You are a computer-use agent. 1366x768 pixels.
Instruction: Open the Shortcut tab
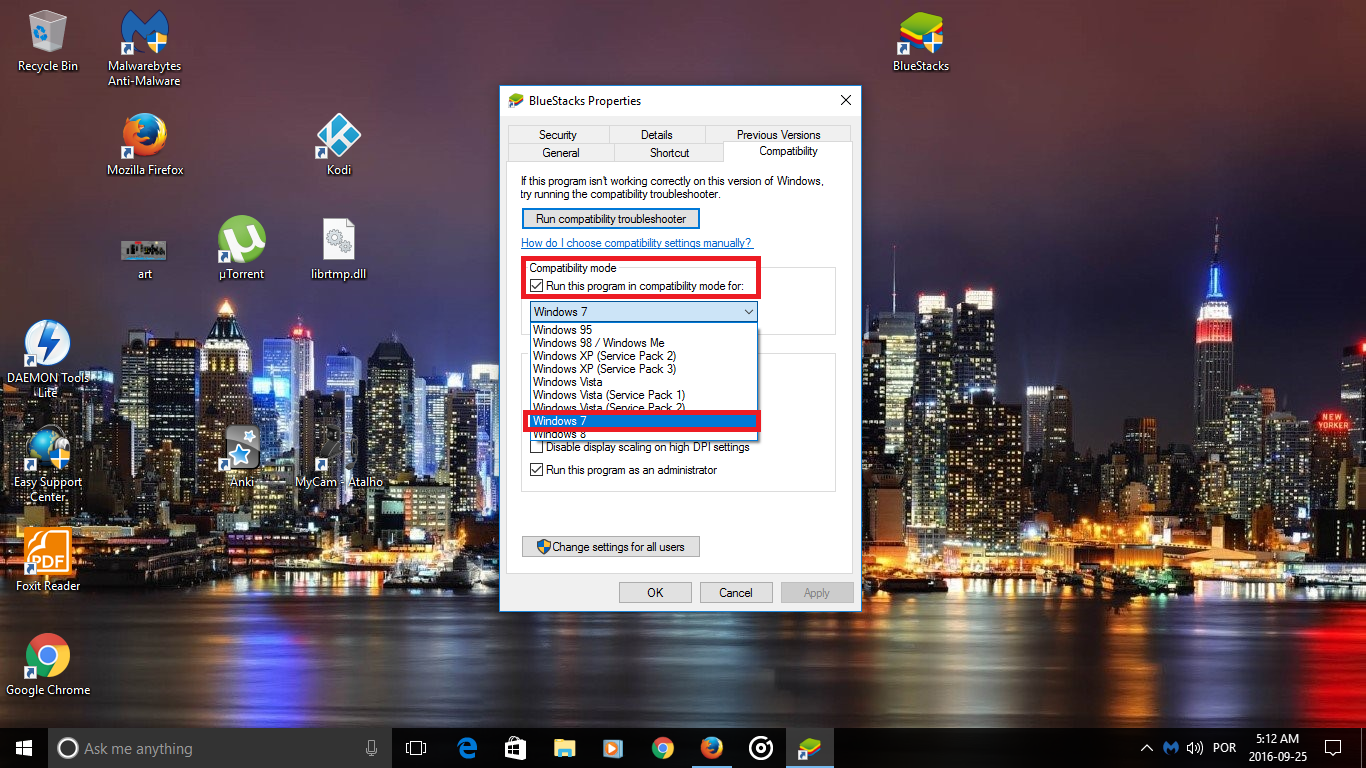coord(668,152)
